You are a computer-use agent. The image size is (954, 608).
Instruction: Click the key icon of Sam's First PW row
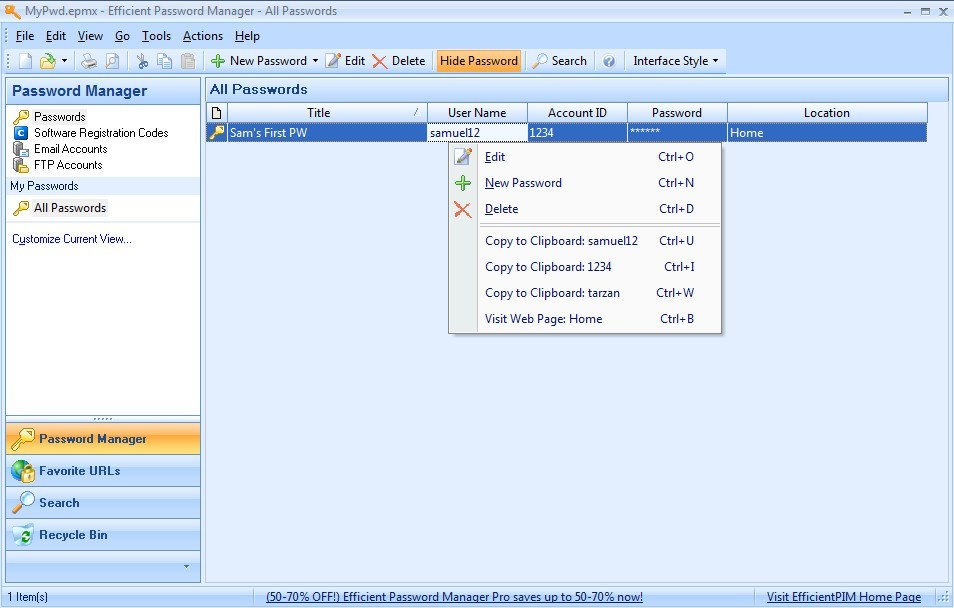217,132
